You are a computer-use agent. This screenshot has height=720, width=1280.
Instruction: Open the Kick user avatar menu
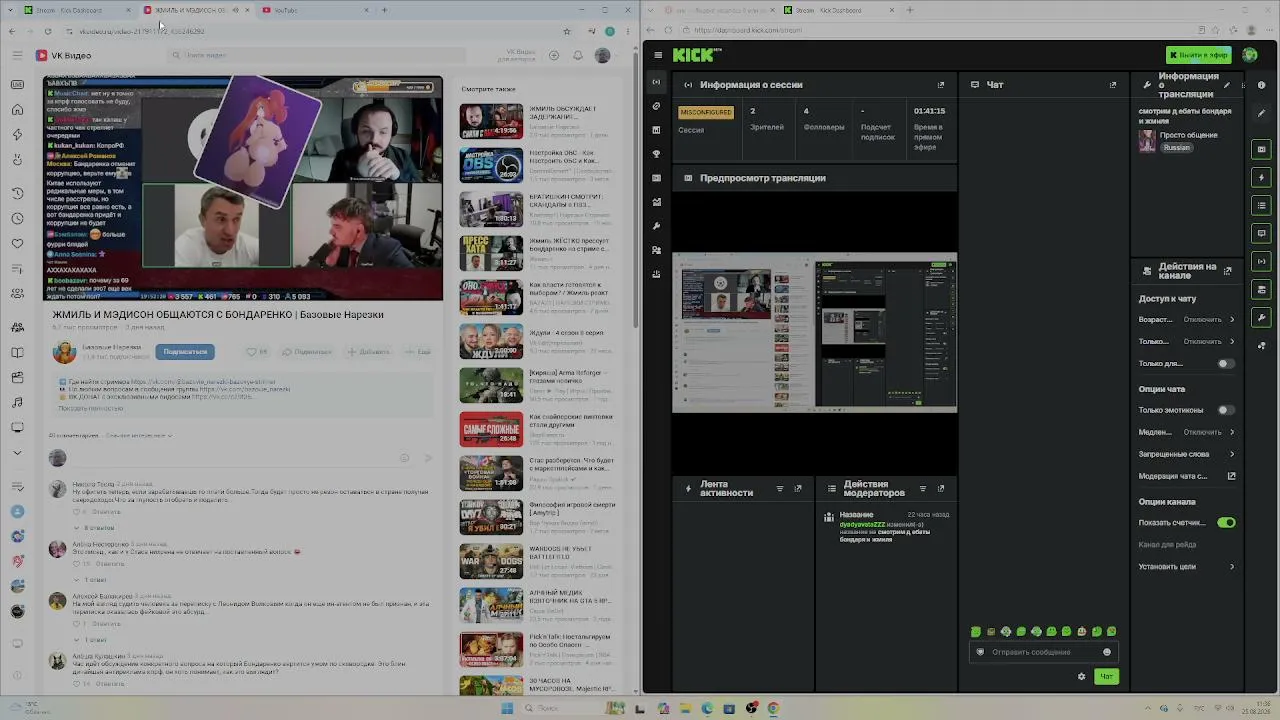tap(1250, 55)
